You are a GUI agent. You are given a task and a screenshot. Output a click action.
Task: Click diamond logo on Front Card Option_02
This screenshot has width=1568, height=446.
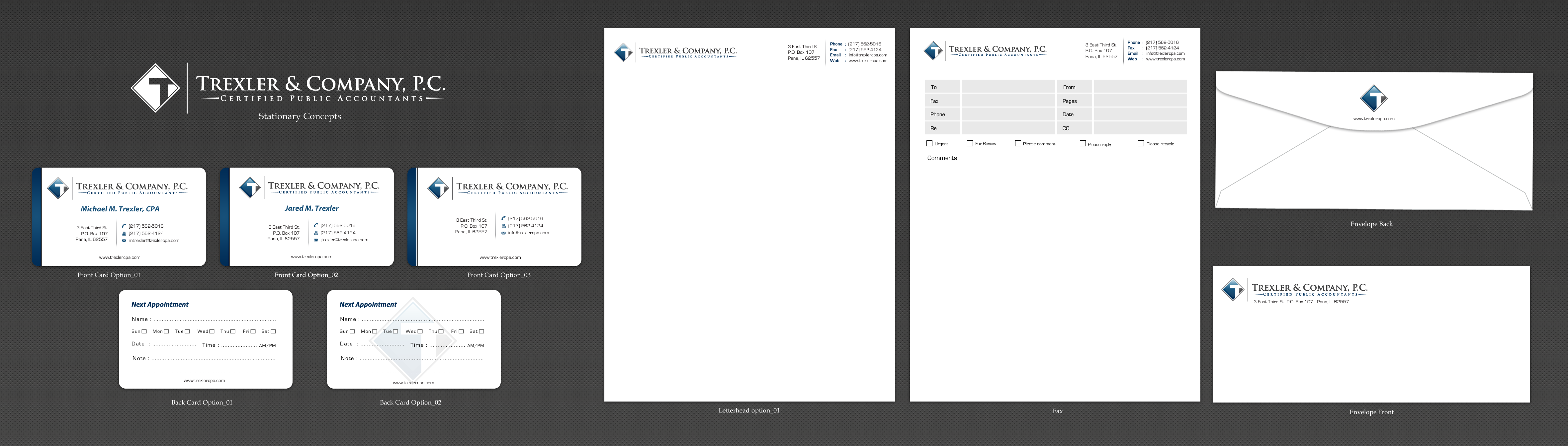click(250, 187)
